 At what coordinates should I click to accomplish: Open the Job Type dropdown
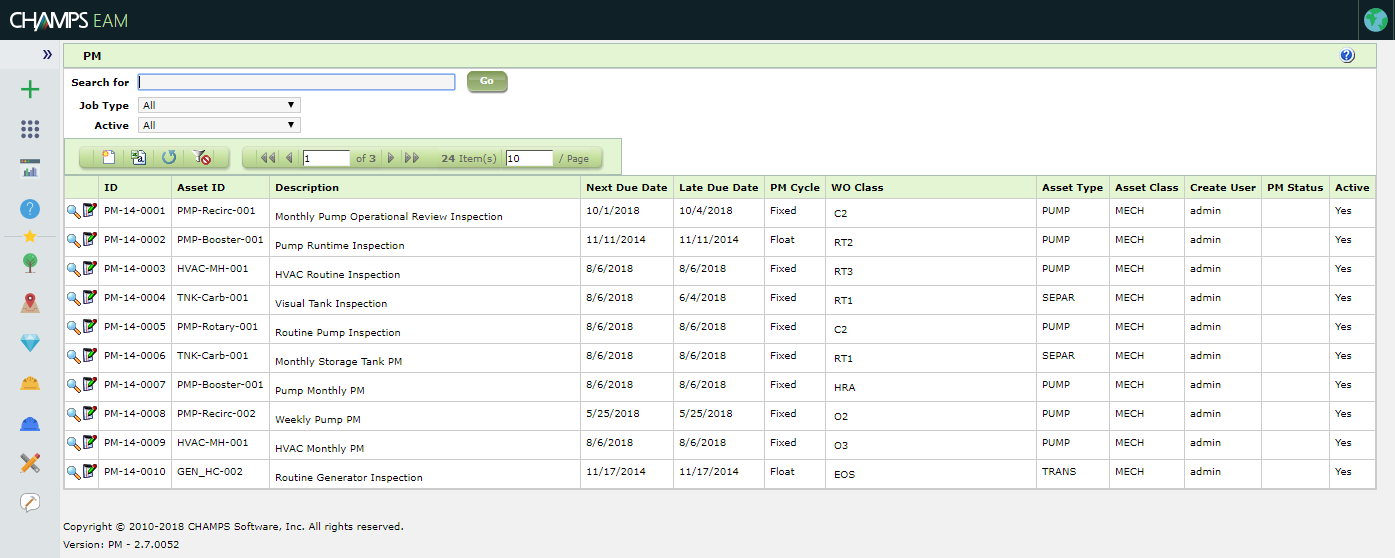pos(219,105)
